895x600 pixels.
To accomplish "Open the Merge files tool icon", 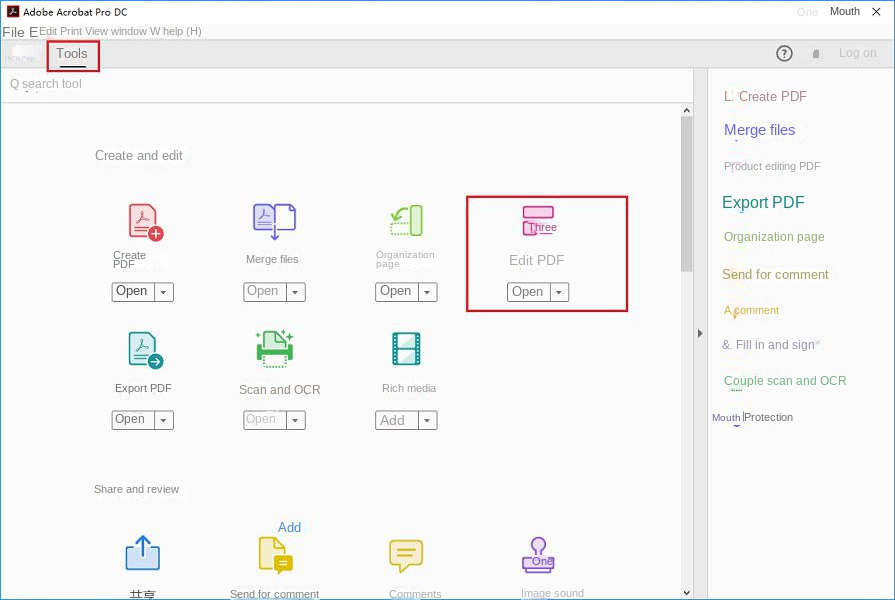I will [272, 219].
